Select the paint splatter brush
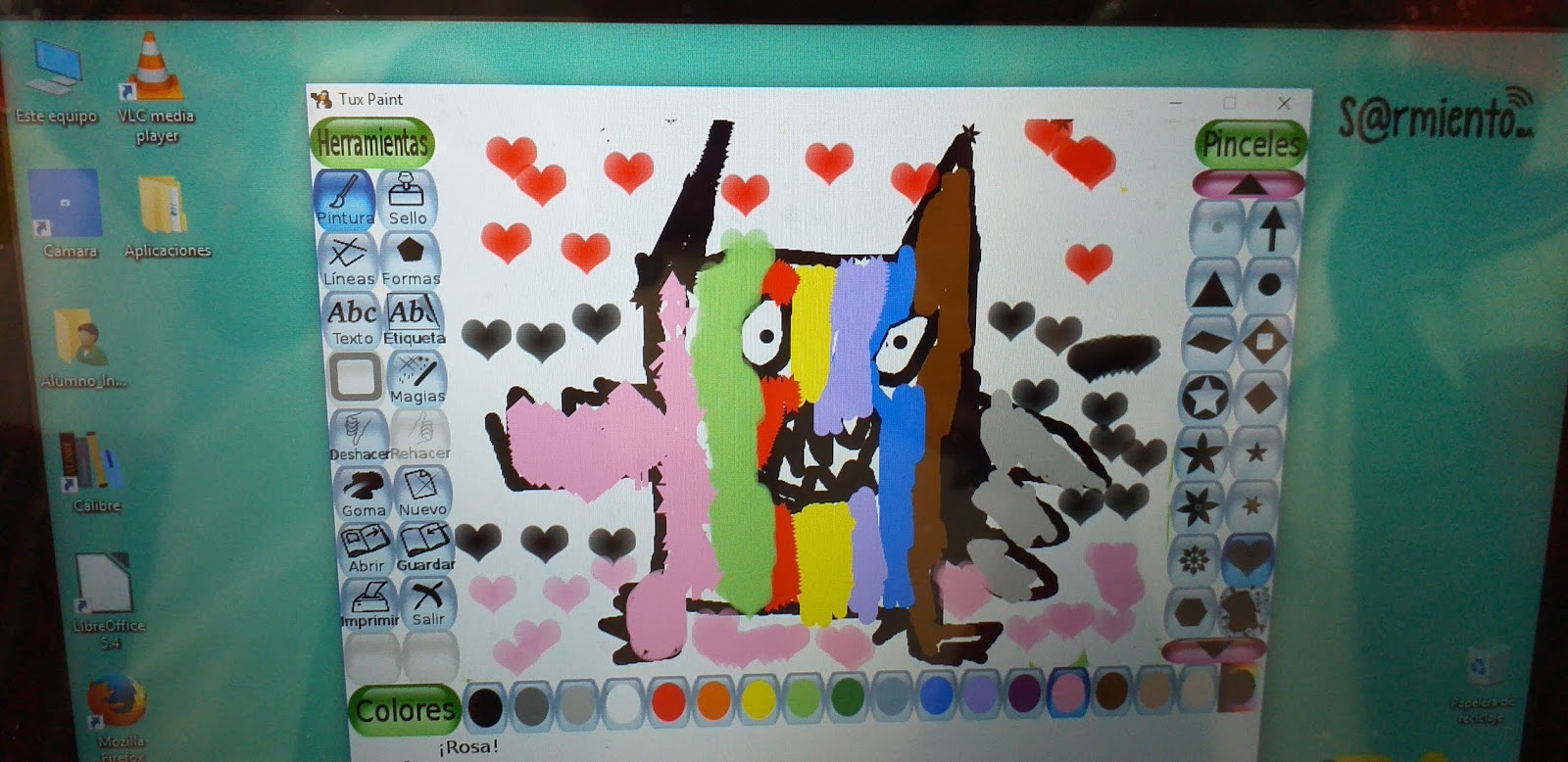Screen dimensions: 1568x762 [x=1245, y=612]
